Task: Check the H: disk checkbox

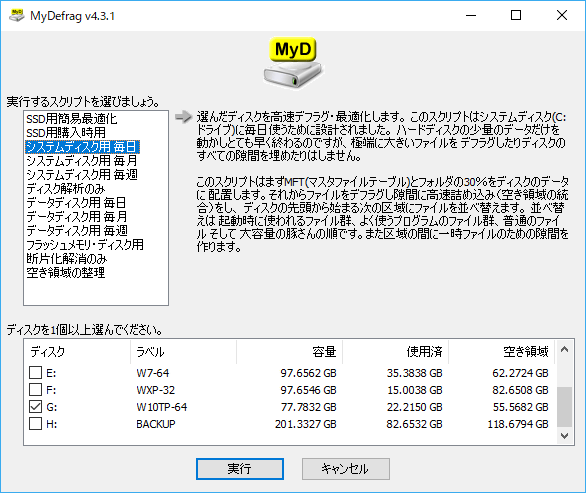Action: click(36, 423)
